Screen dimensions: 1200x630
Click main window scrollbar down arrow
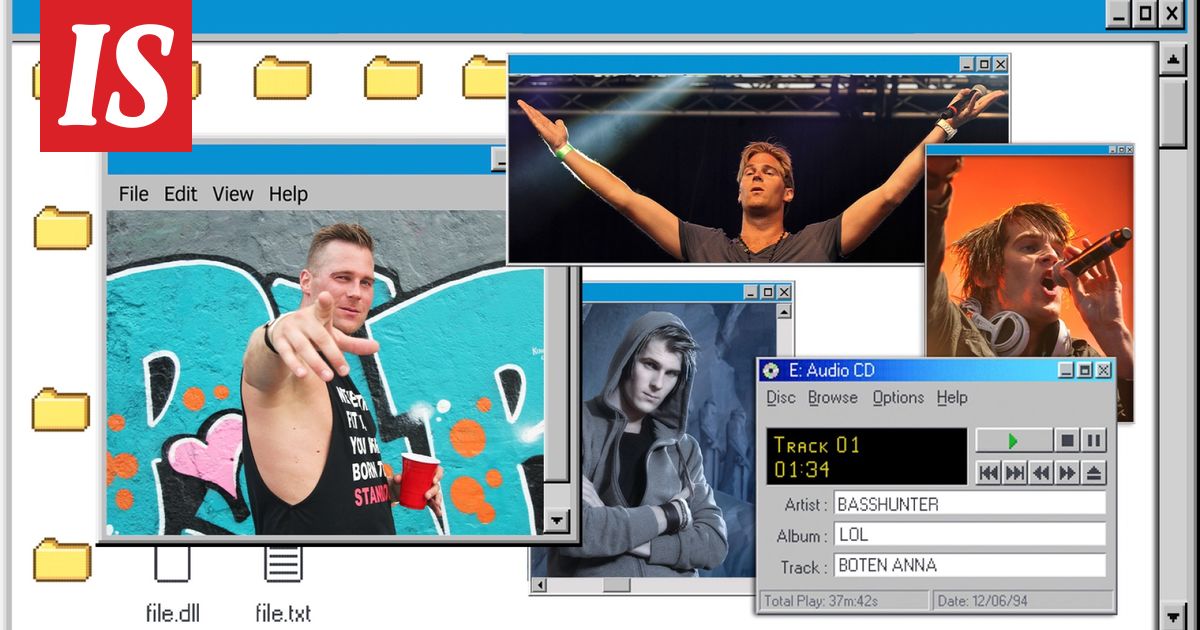1172,615
